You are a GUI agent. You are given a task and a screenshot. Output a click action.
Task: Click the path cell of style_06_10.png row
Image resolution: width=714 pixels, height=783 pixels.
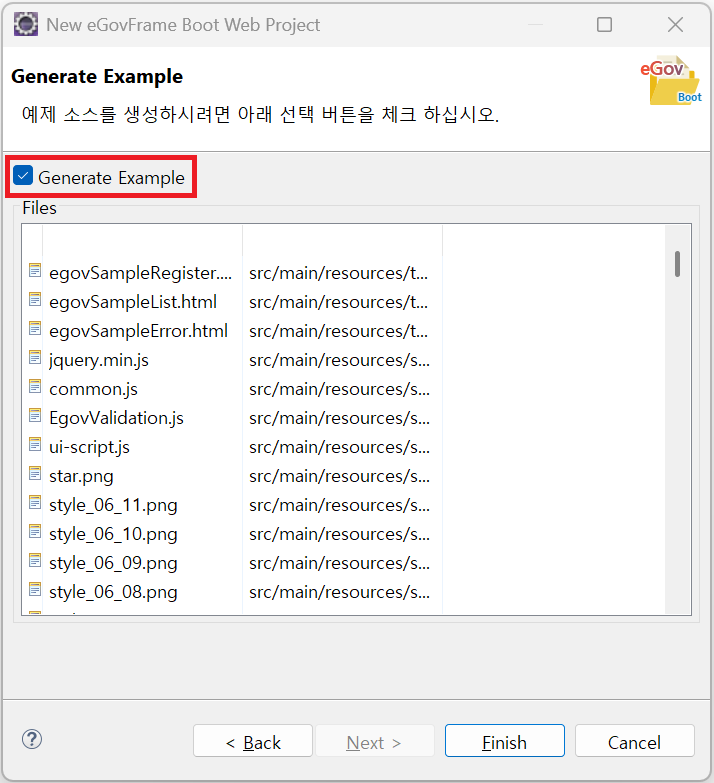point(340,534)
